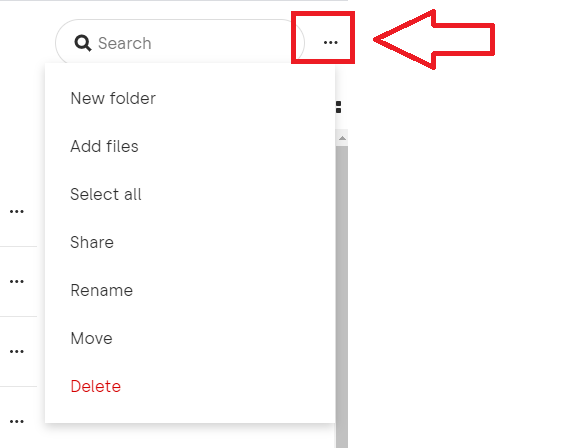Select the first partially visible file row
Image resolution: width=577 pixels, height=448 pixels.
coord(18,212)
